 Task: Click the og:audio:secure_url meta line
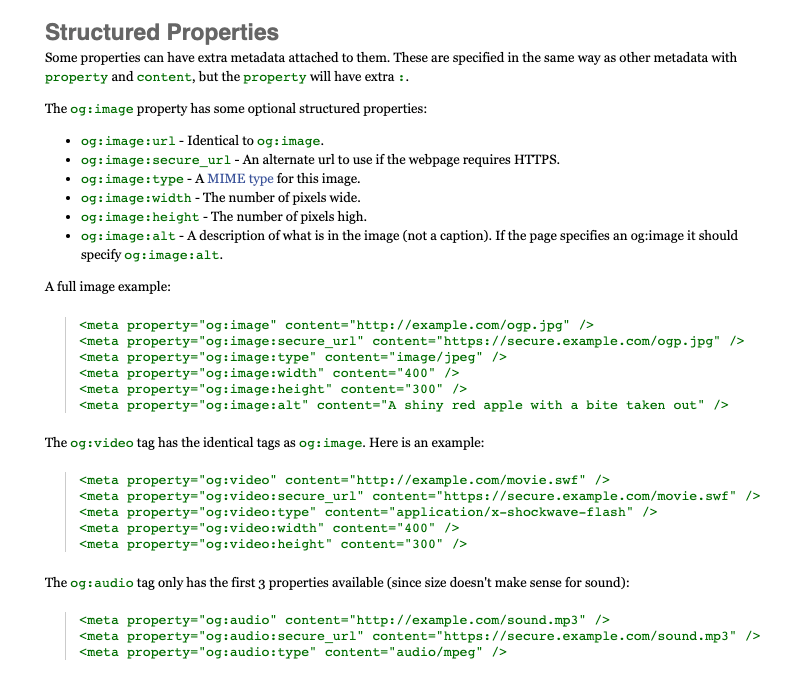coord(419,636)
